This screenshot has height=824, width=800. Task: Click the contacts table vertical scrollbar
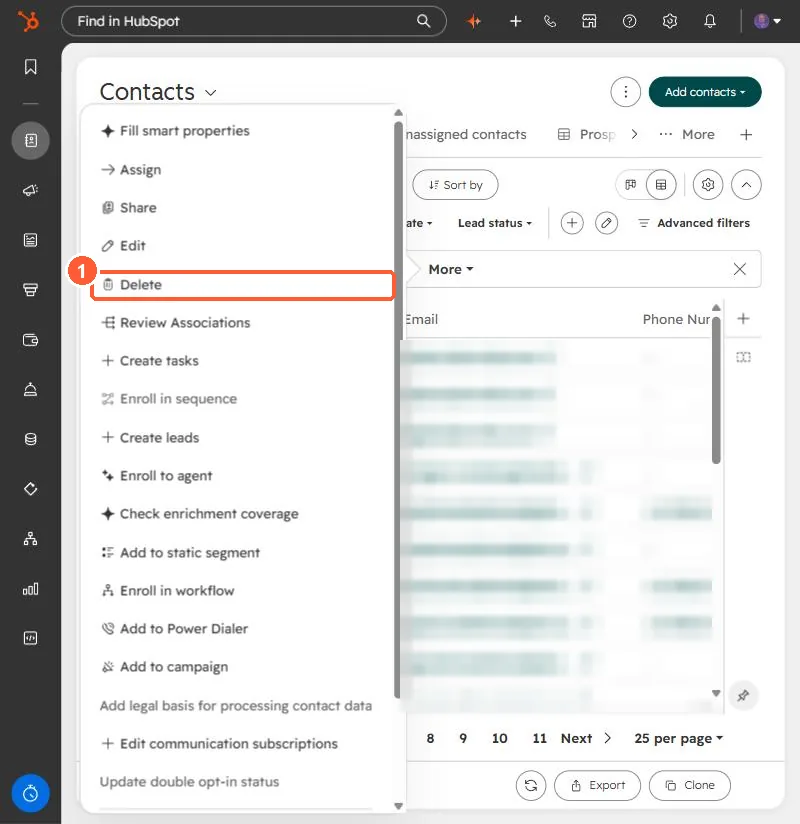[x=716, y=390]
